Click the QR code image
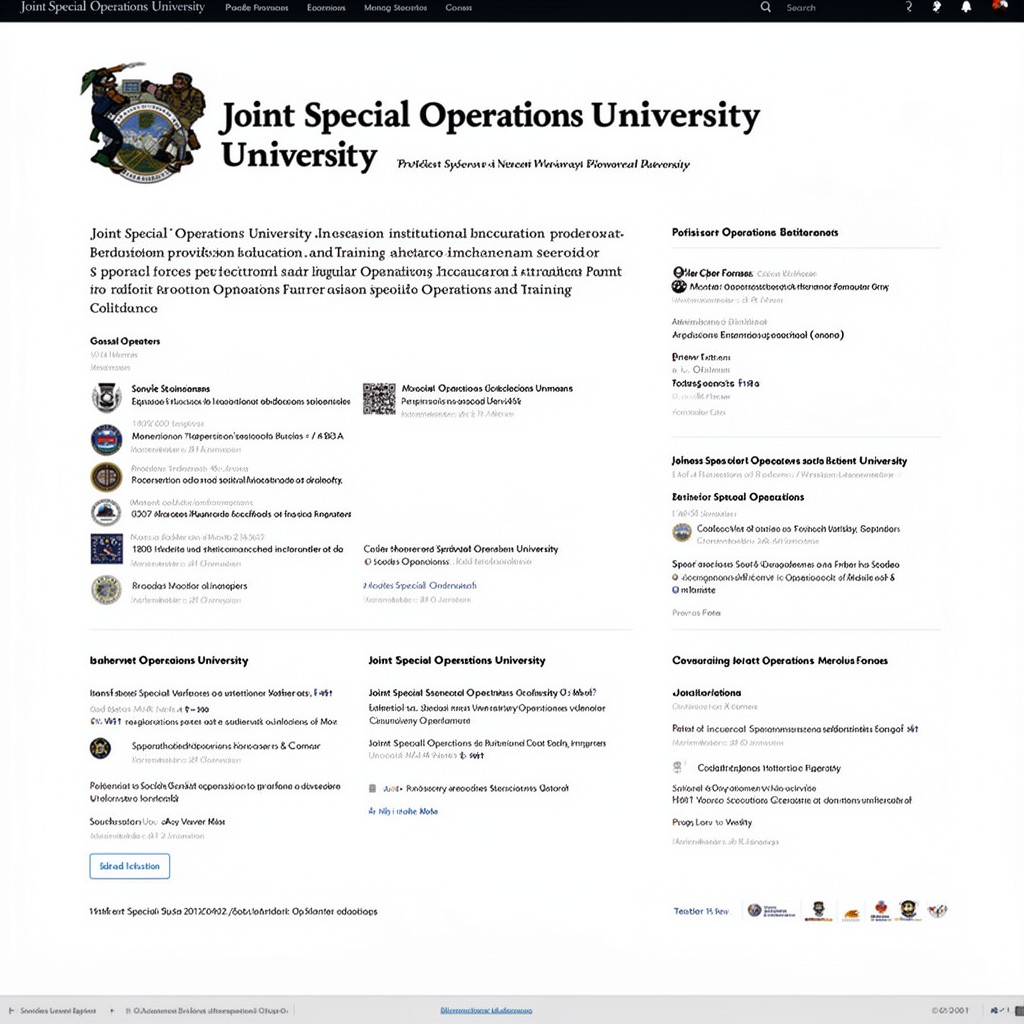 point(379,398)
